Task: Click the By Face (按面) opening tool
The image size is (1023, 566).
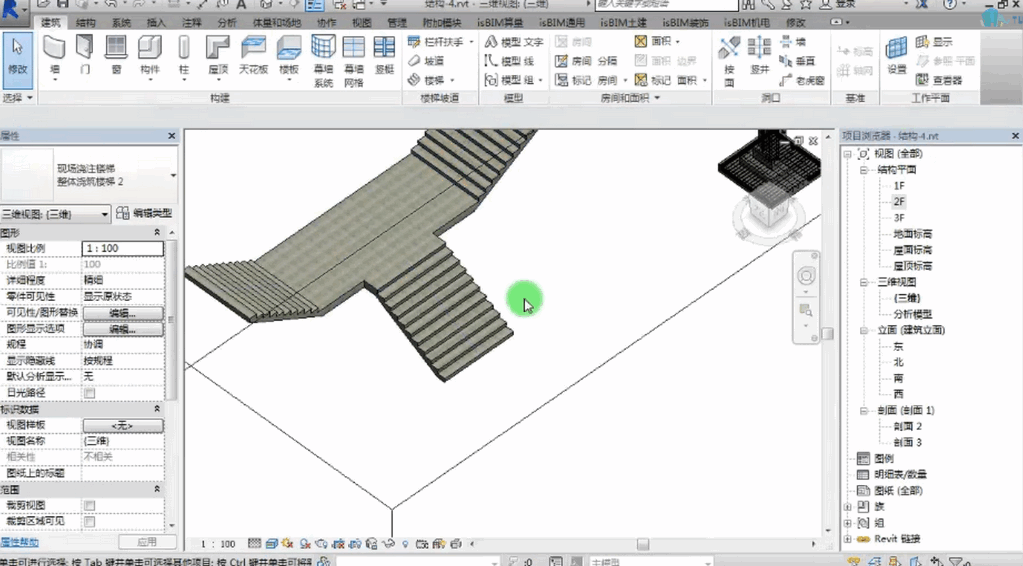Action: (x=729, y=59)
